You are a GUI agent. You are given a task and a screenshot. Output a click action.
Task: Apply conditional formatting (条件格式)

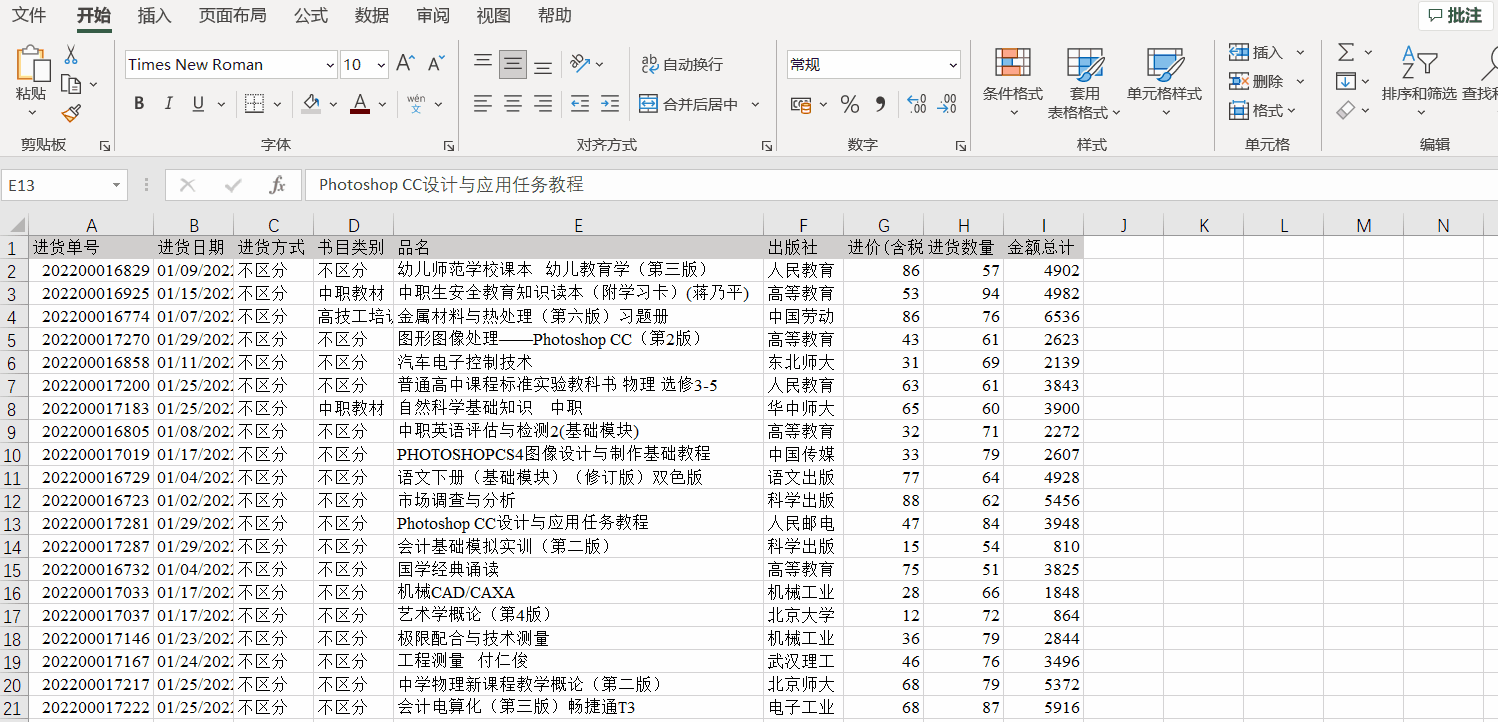pyautogui.click(x=1012, y=80)
